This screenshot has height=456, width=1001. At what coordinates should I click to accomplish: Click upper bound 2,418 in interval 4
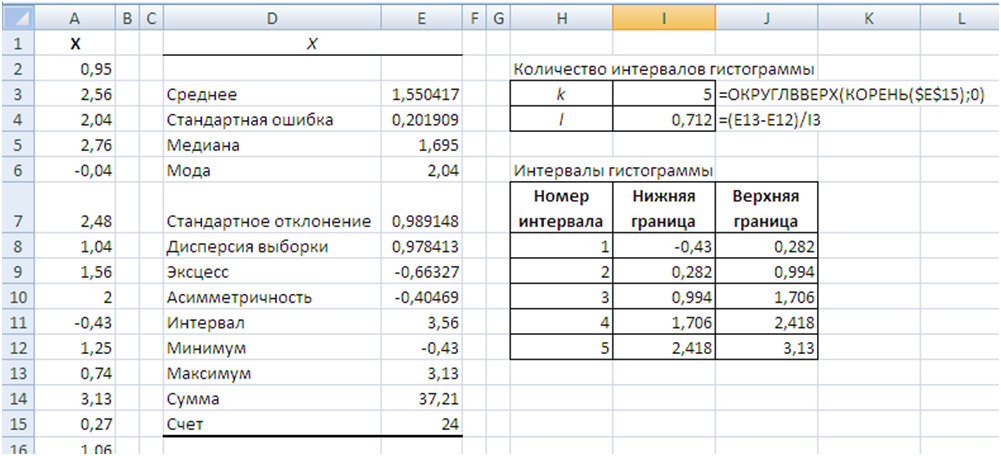coord(767,323)
